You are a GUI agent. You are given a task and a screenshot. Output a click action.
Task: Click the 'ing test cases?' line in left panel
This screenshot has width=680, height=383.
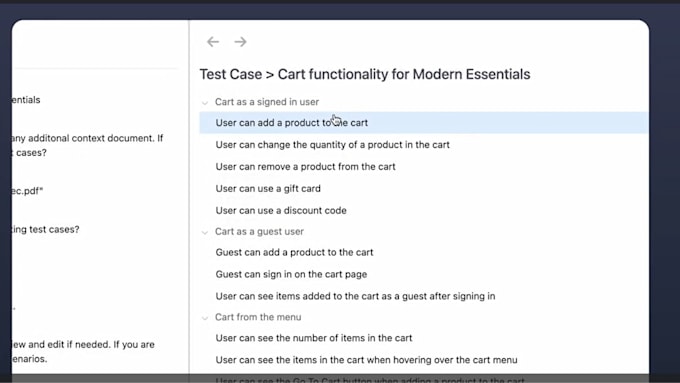coord(46,229)
